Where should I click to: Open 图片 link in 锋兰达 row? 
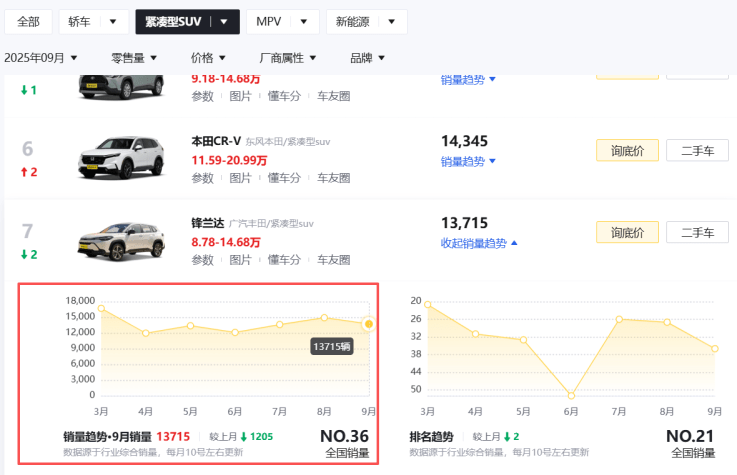tap(240, 260)
